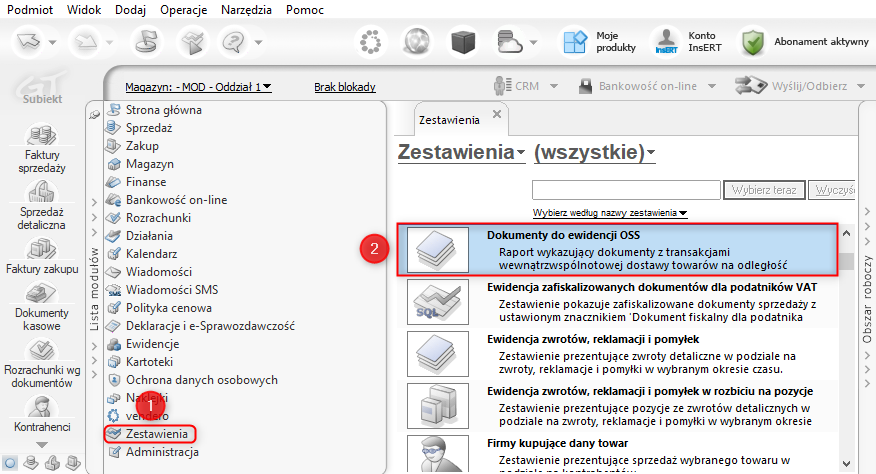This screenshot has height=474, width=876.
Task: Open Rozrachunki wg dokumentów shortcut
Action: pos(42,350)
